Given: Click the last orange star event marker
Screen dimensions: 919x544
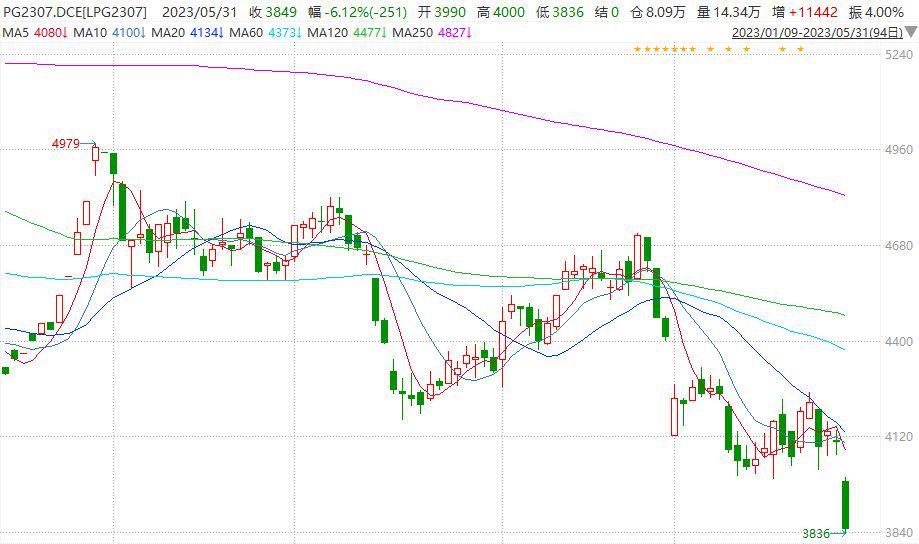Looking at the screenshot, I should pyautogui.click(x=801, y=49).
